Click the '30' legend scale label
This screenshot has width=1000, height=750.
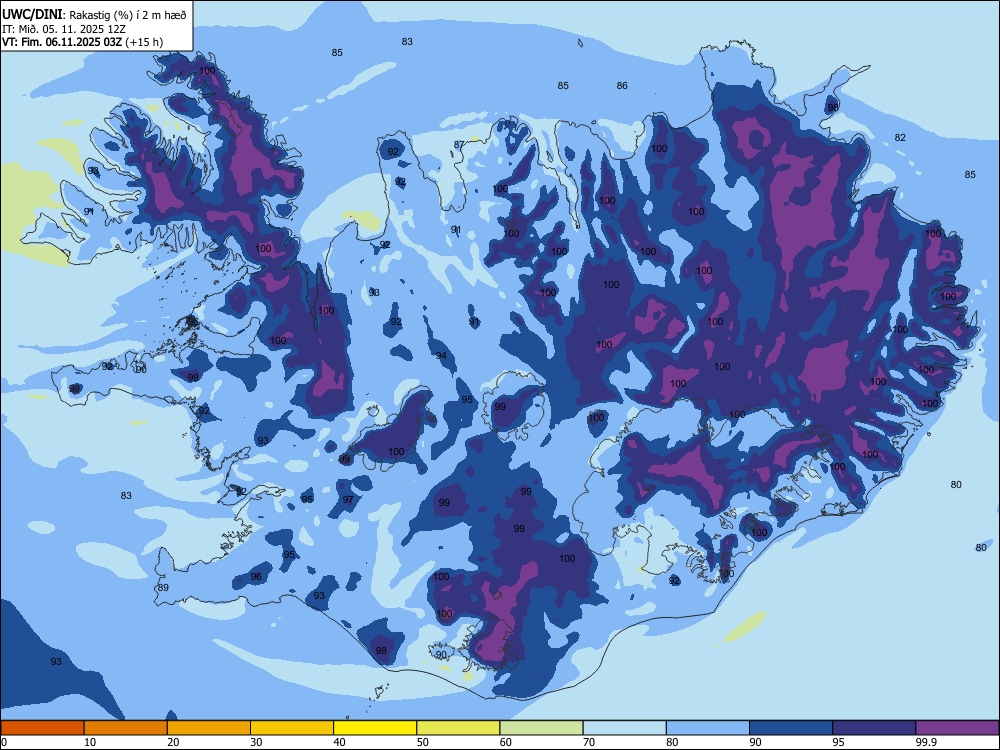pyautogui.click(x=256, y=742)
